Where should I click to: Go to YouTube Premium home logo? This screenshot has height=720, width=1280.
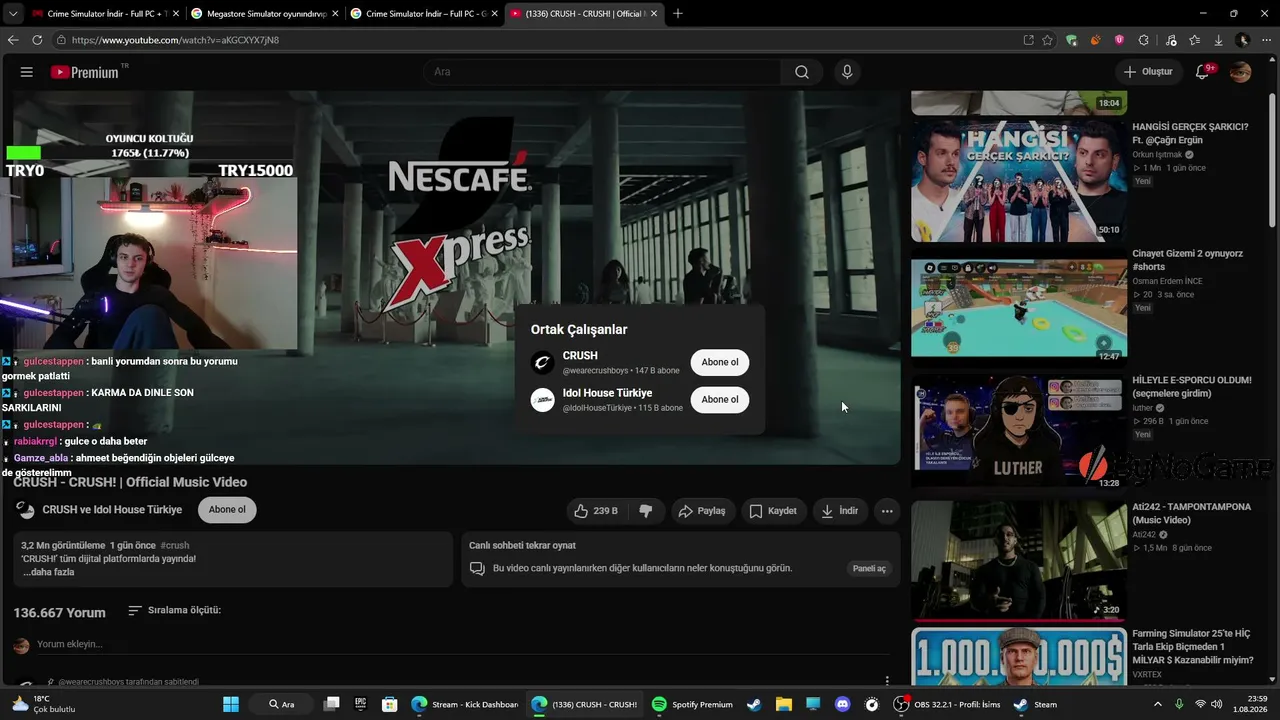point(85,72)
